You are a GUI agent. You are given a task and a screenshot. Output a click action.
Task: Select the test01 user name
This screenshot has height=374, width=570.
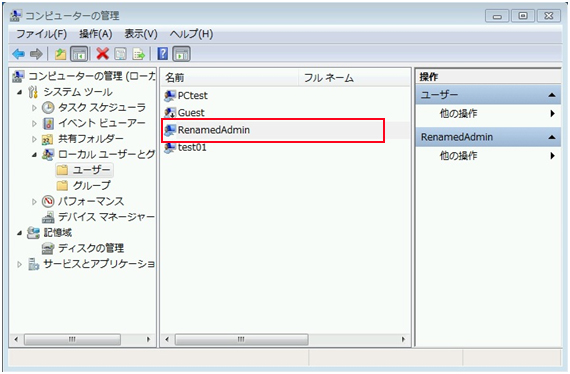pyautogui.click(x=192, y=147)
